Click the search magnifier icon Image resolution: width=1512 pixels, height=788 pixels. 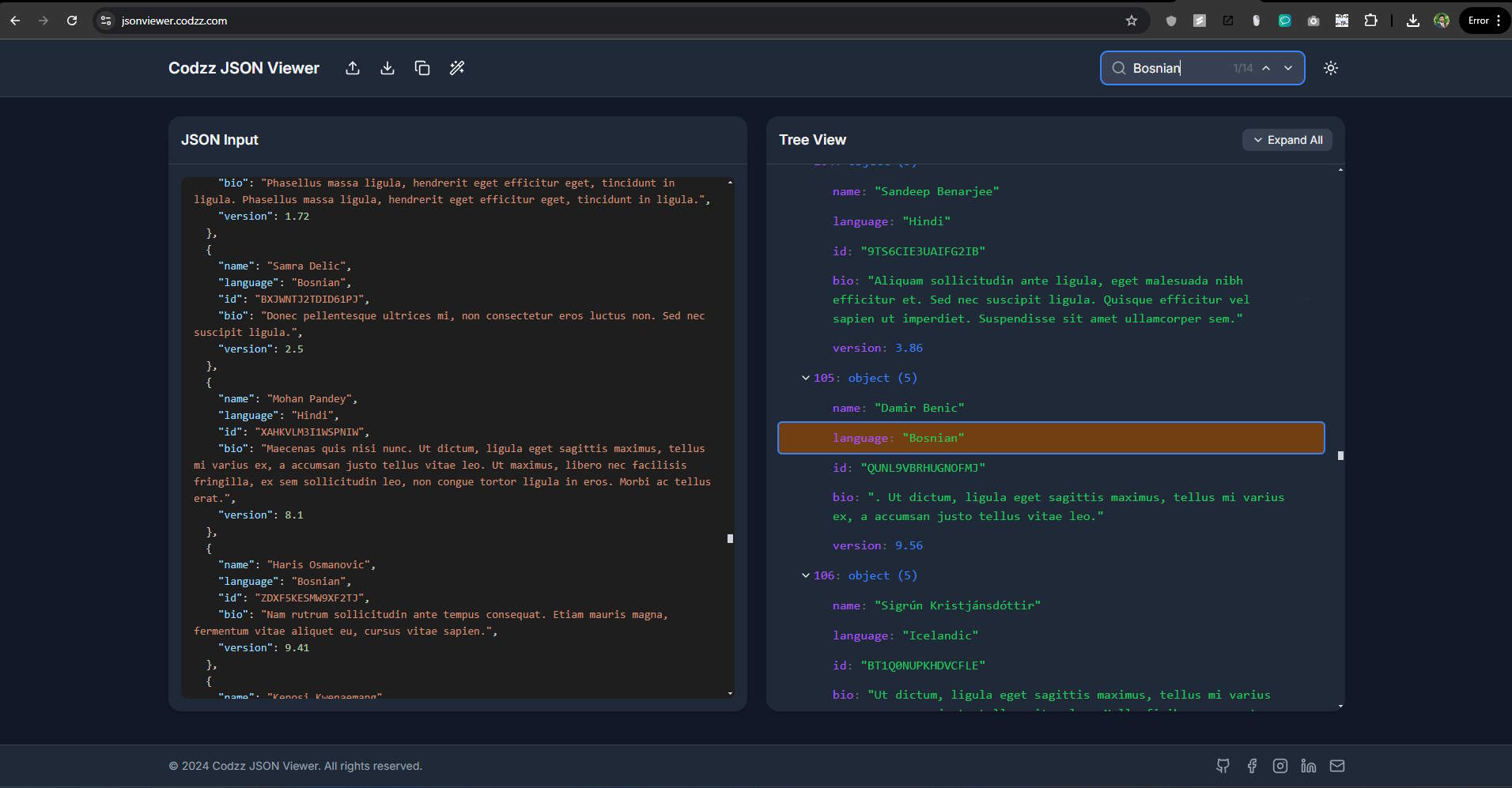tap(1119, 68)
